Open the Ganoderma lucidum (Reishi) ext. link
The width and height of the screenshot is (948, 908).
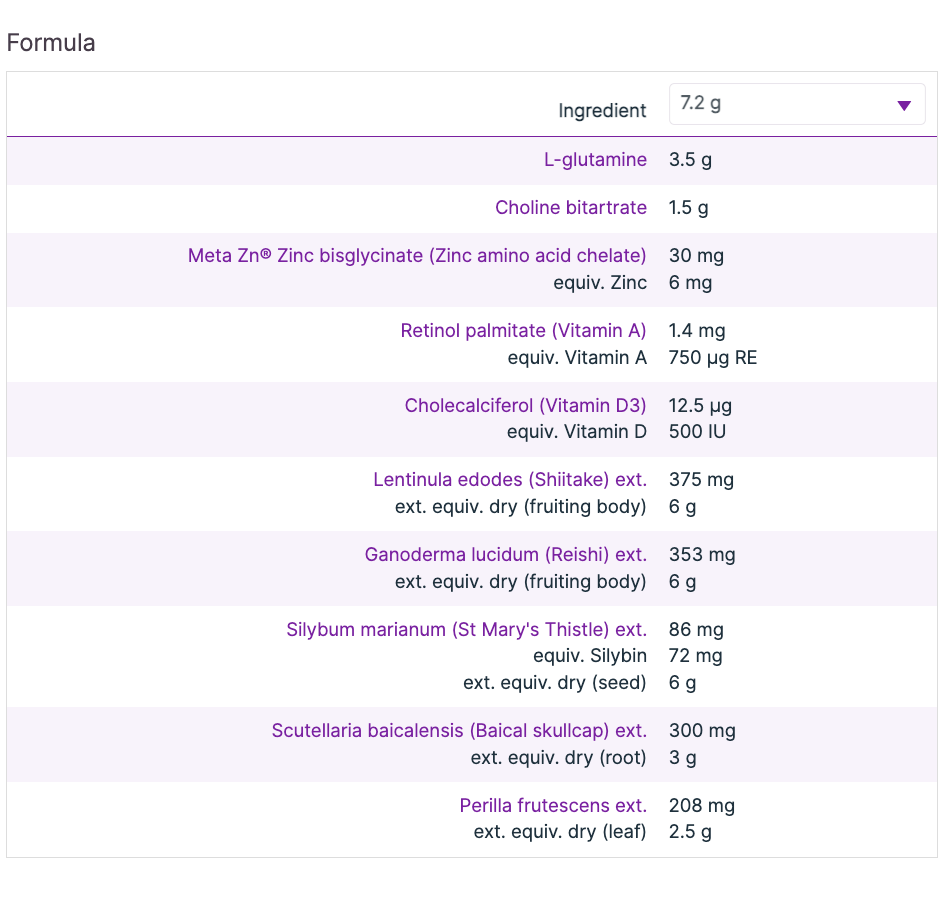click(x=505, y=555)
